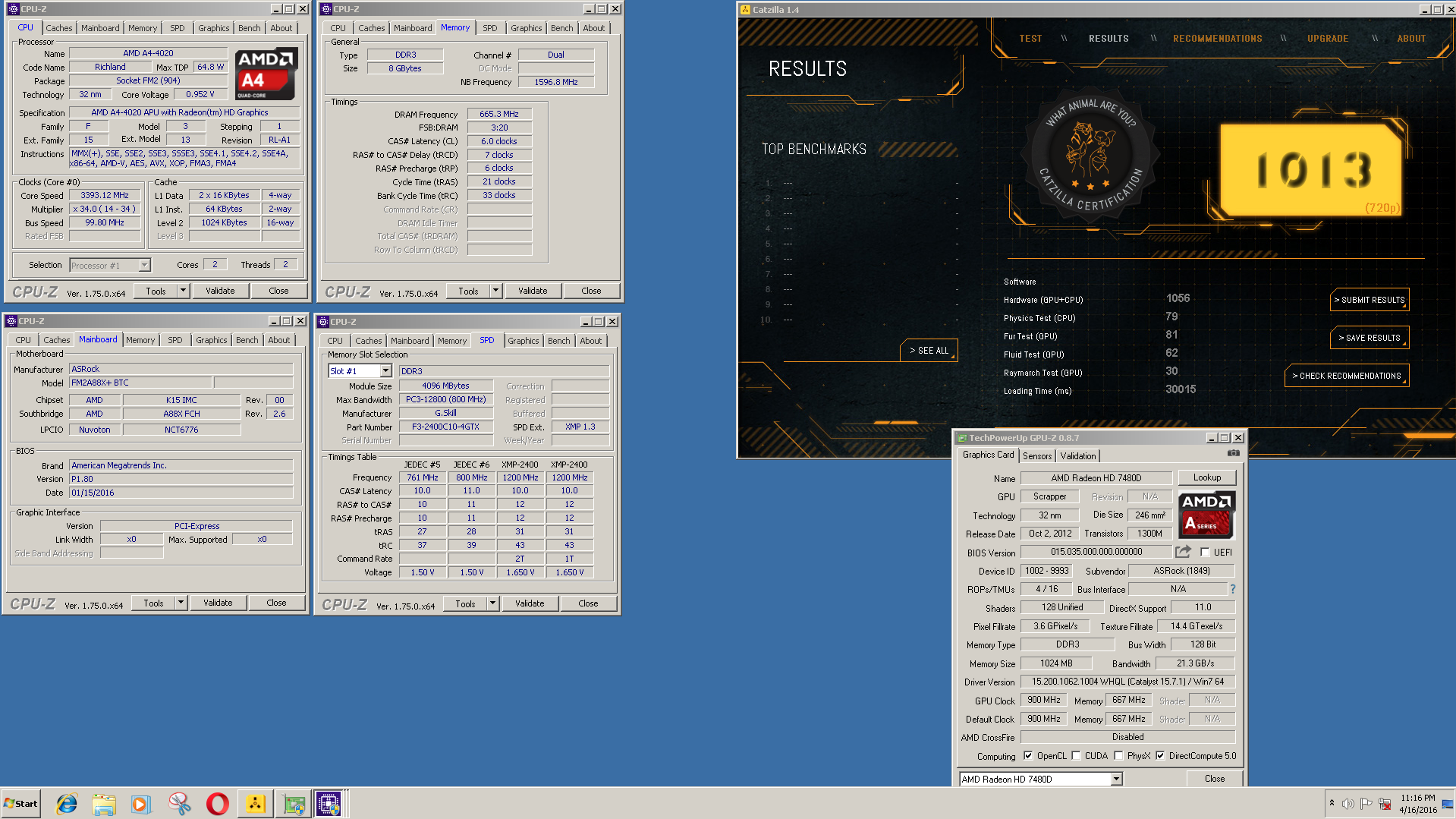Switch to CPU-Z via its purple taskbar icon
Image resolution: width=1456 pixels, height=819 pixels.
pyautogui.click(x=329, y=804)
